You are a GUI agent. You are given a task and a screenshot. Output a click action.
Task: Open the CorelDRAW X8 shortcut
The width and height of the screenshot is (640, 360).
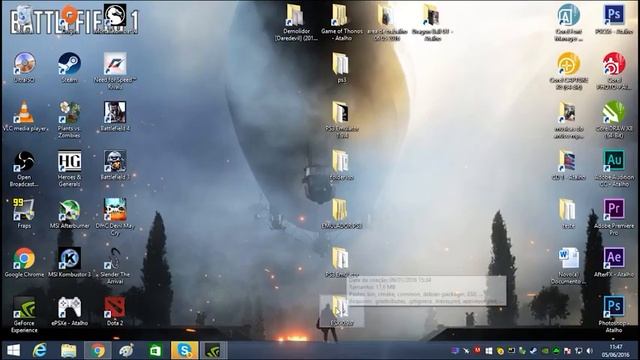tap(614, 120)
